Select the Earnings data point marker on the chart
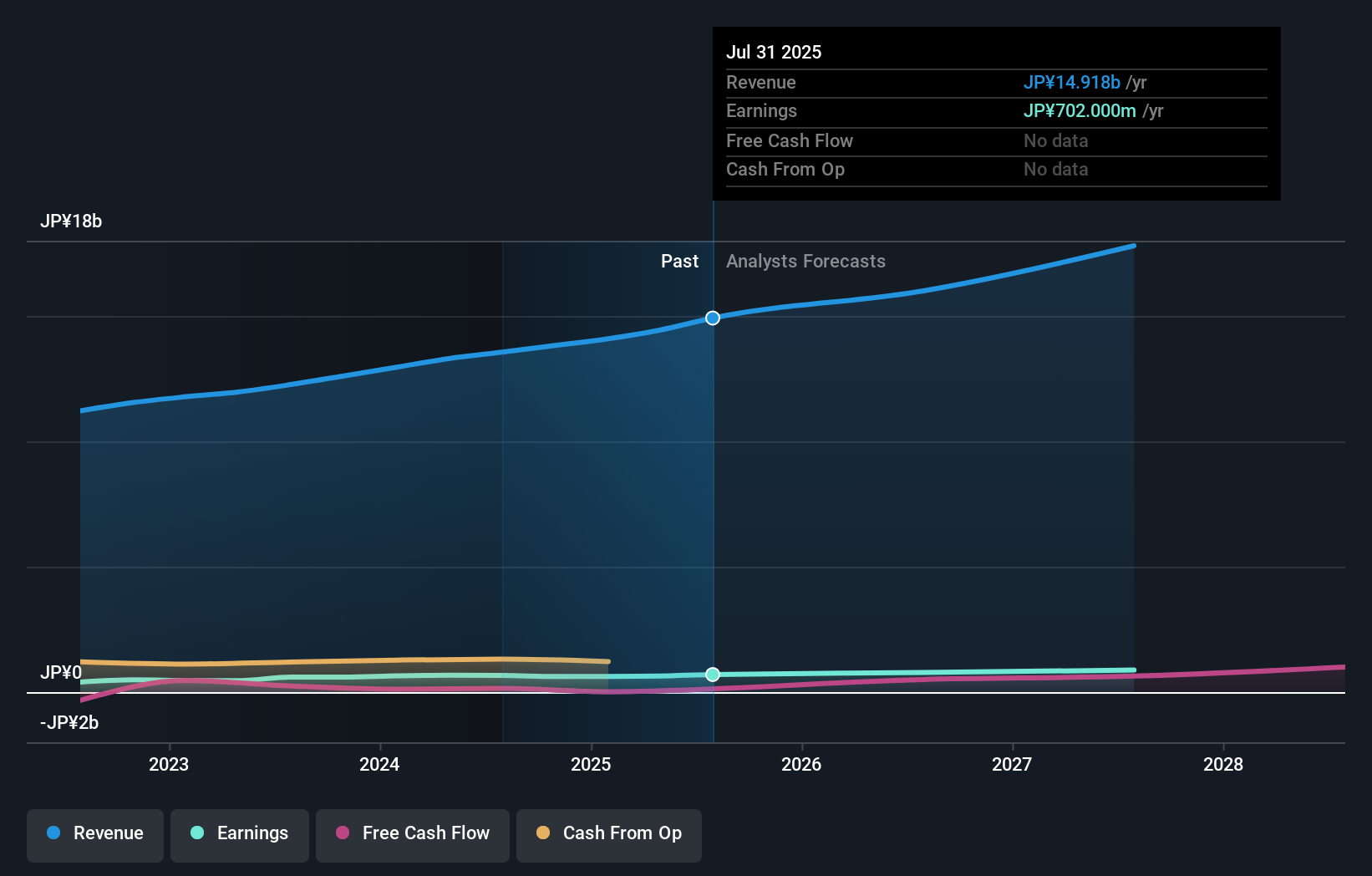The image size is (1372, 876). [x=712, y=675]
